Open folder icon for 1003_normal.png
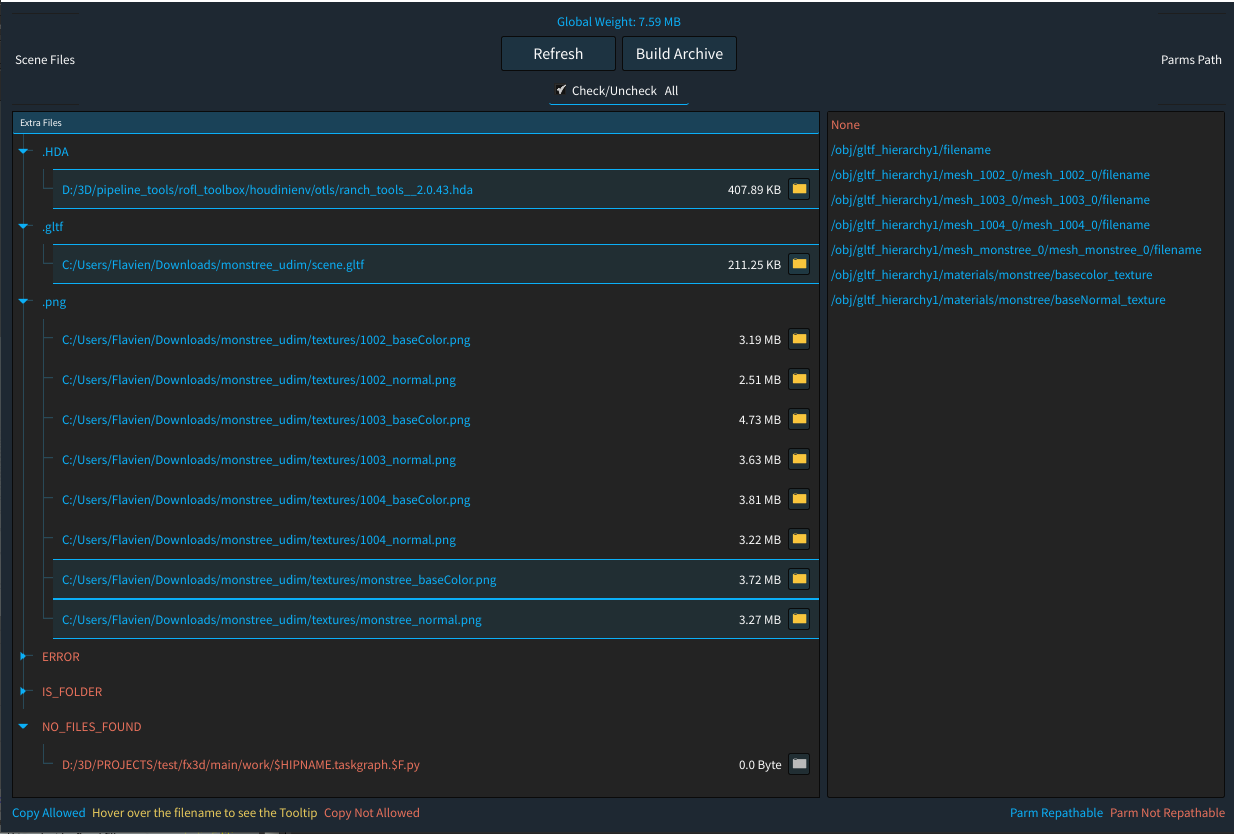Viewport: 1234px width, 834px height. [799, 459]
